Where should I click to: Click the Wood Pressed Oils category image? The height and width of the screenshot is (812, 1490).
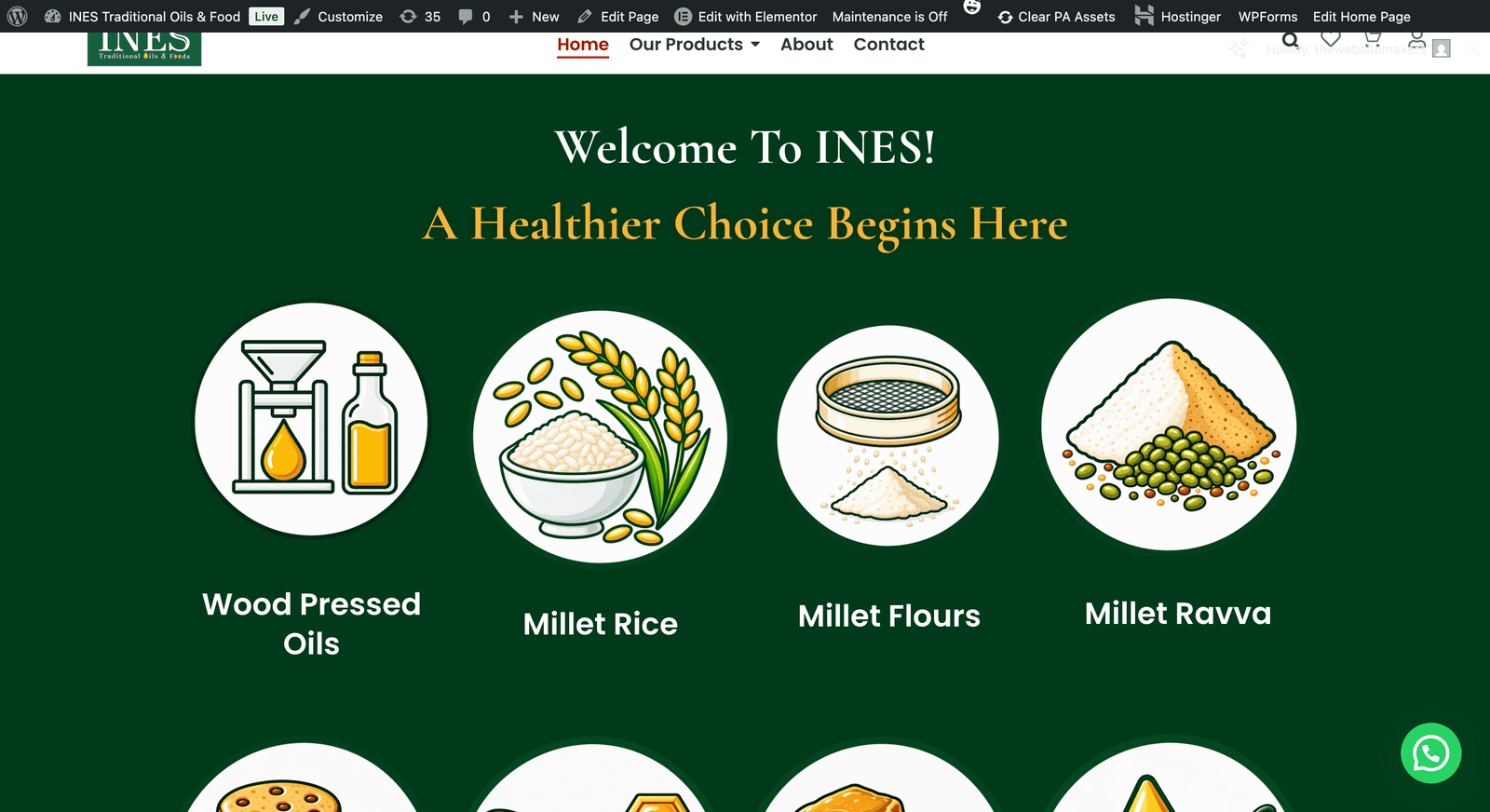click(311, 420)
